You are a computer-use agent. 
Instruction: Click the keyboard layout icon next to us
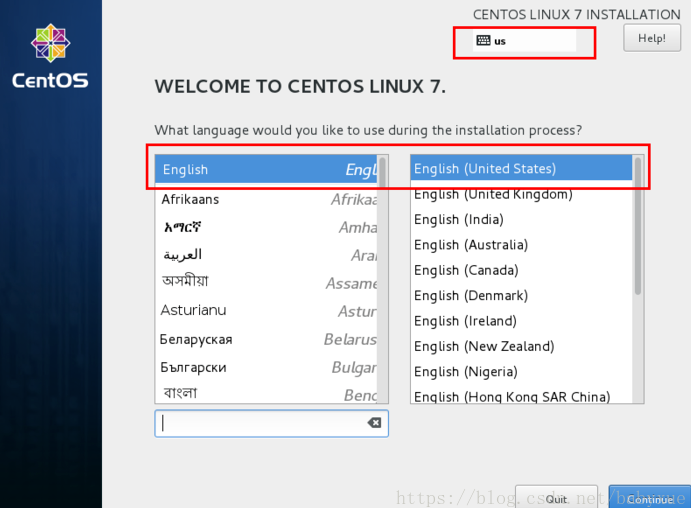click(x=483, y=41)
